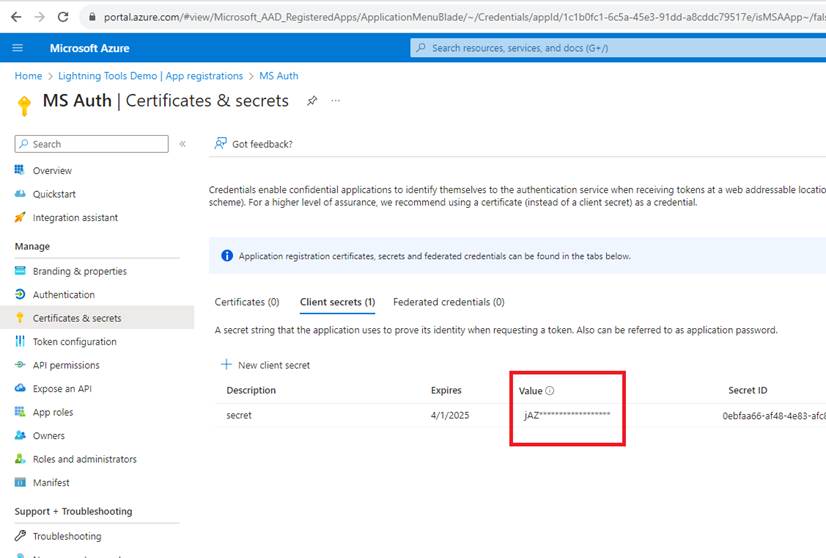Click the Secret ID value starting 0ebfaa66
Screen dimensions: 826x558
pyautogui.click(x=774, y=416)
